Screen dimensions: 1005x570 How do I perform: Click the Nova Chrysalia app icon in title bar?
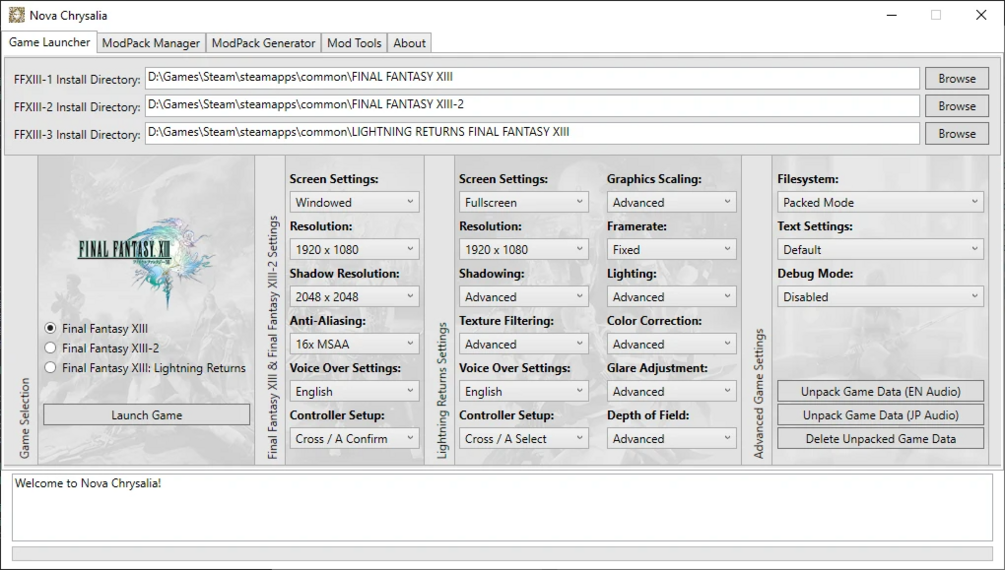point(17,15)
